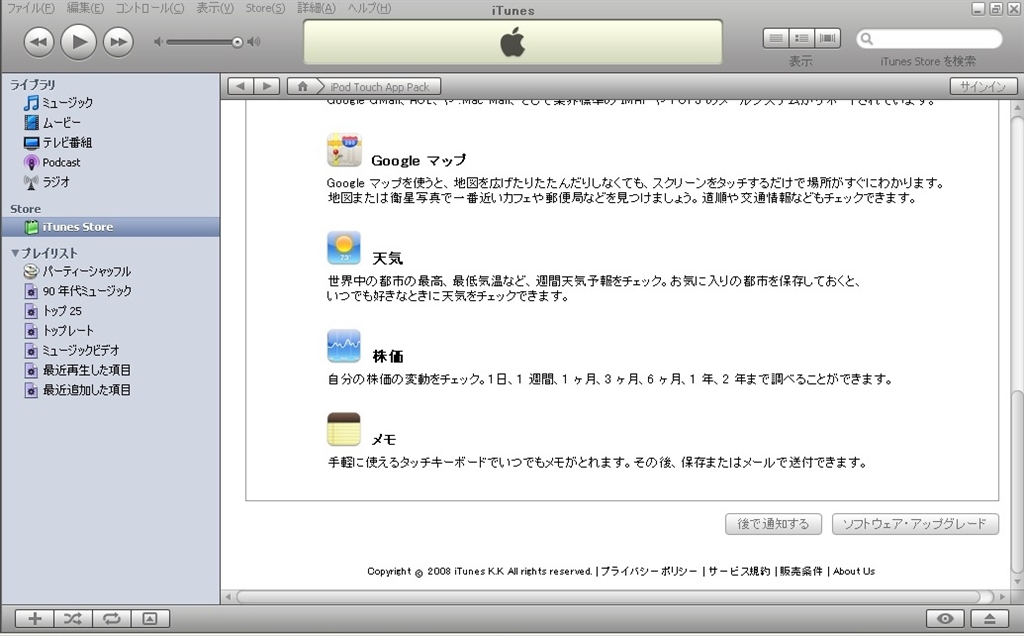Viewport: 1024px width, 636px height.
Task: Click the eject disc button
Action: pyautogui.click(x=989, y=618)
